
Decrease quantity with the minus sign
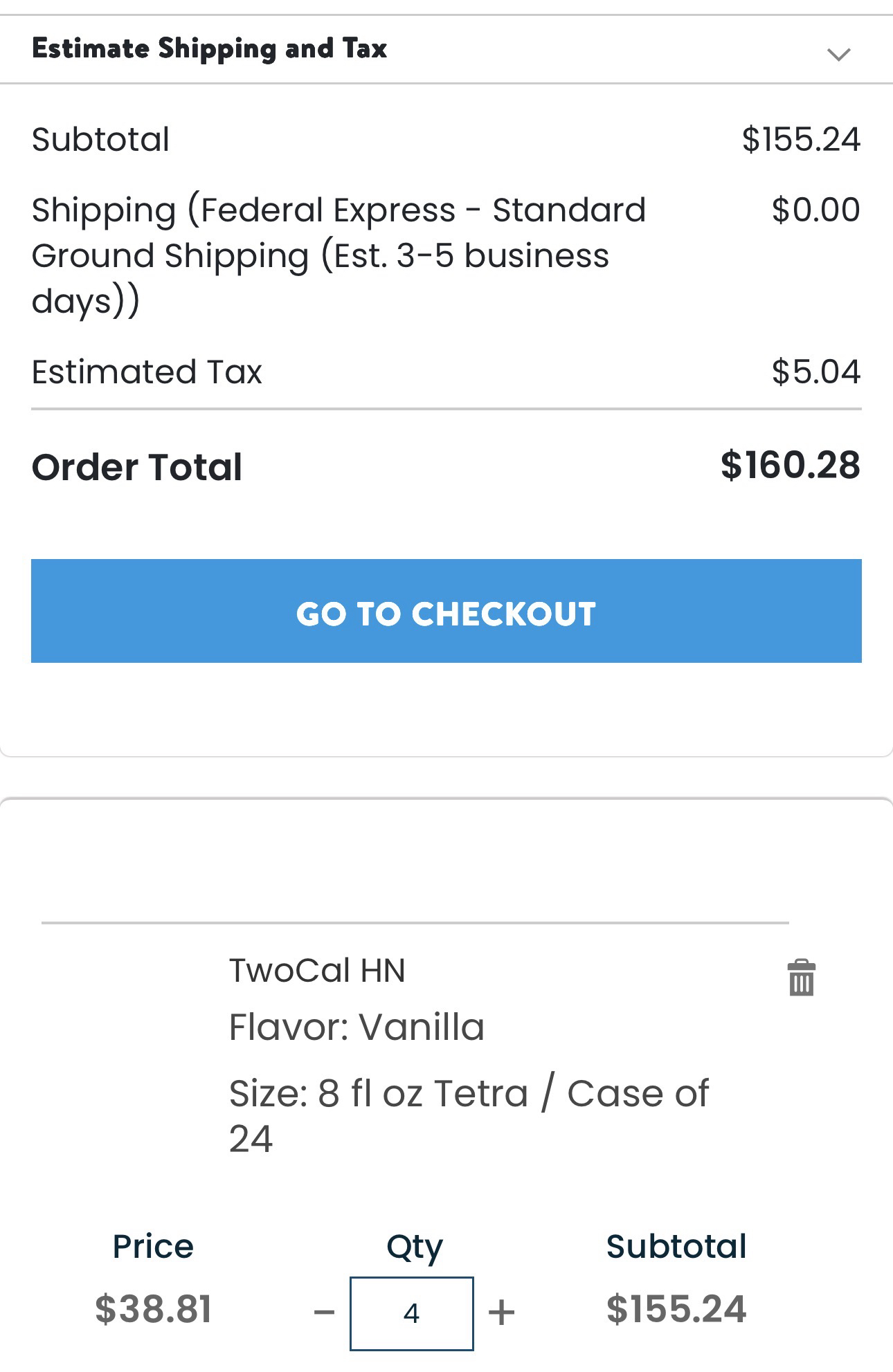click(324, 1312)
